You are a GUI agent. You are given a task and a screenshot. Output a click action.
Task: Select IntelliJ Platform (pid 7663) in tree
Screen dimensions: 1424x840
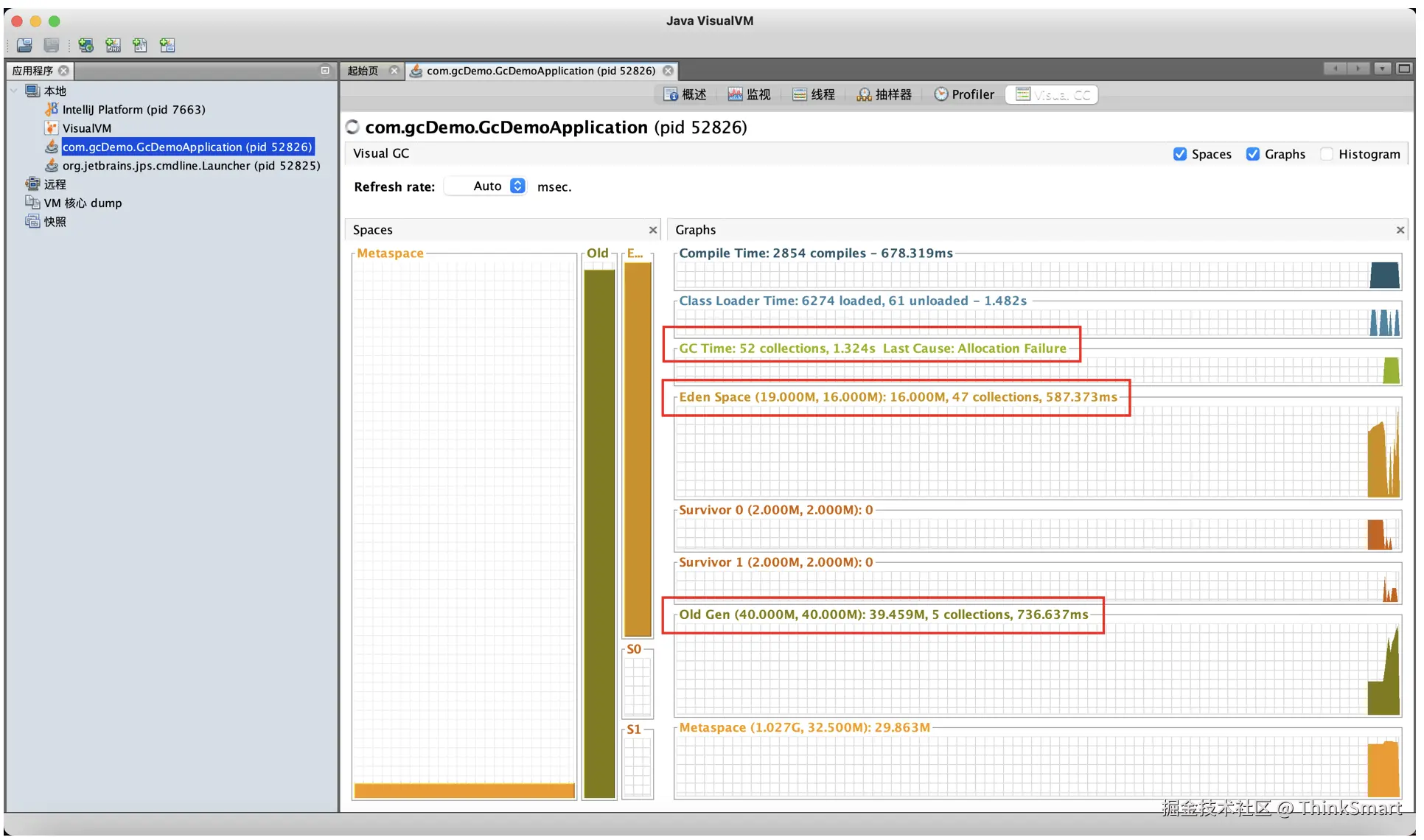(x=133, y=110)
